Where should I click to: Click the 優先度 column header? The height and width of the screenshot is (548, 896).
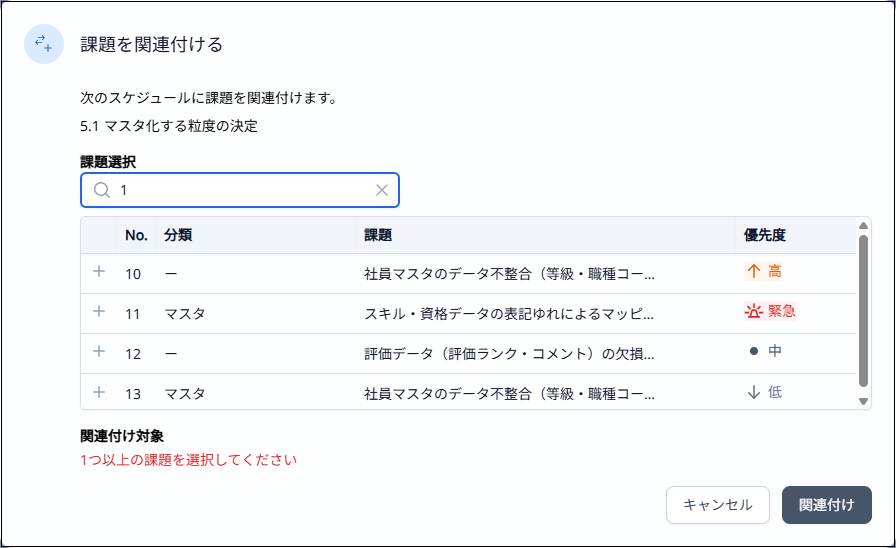pos(765,236)
